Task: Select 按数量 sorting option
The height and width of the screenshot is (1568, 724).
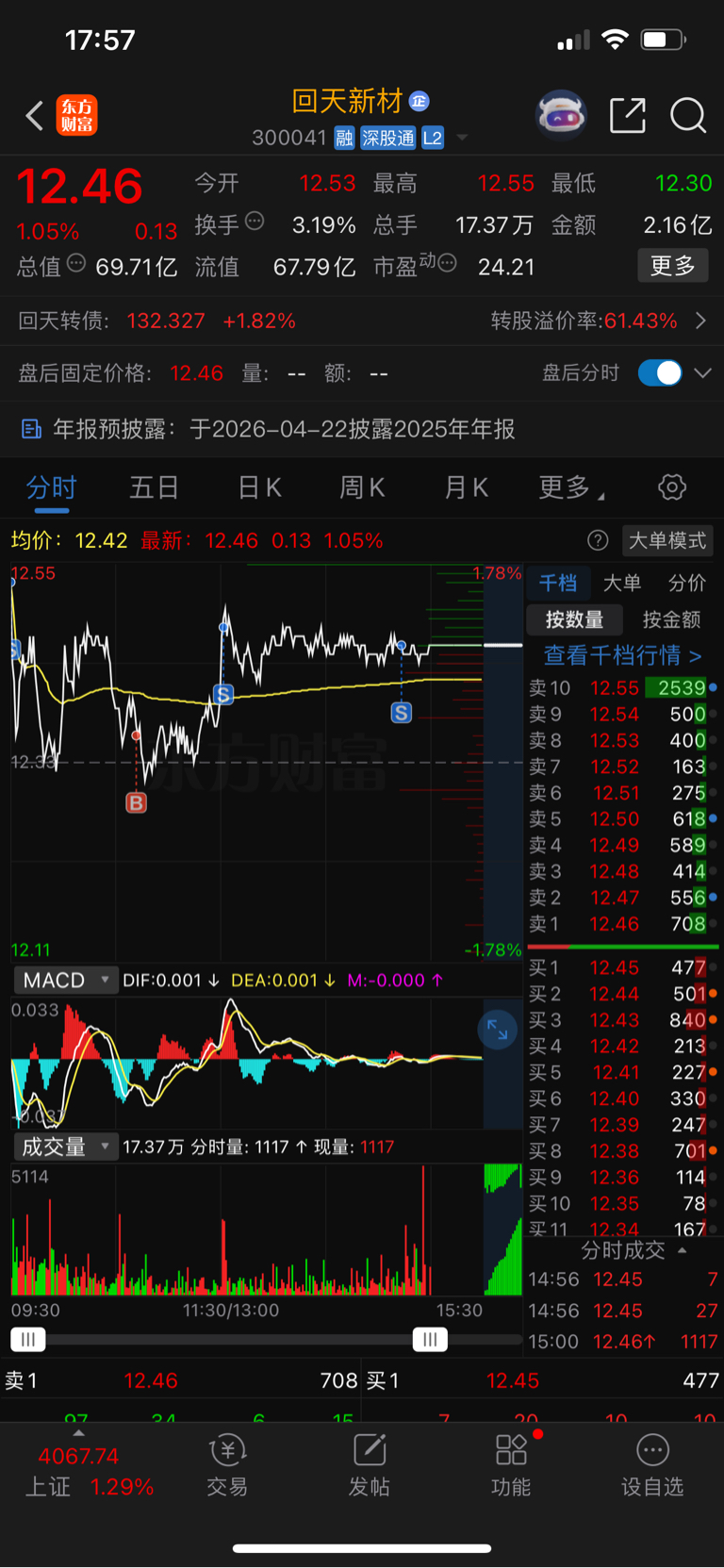Action: pos(574,619)
